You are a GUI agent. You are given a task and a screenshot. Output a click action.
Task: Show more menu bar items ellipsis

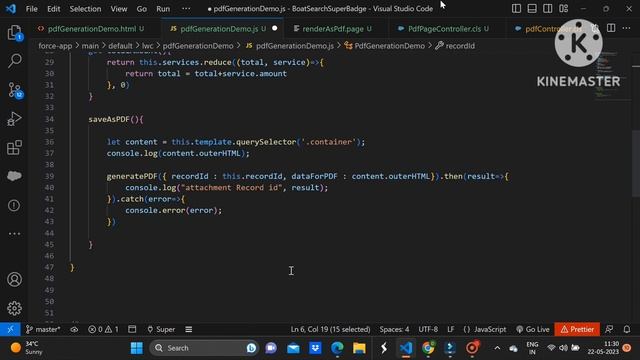(x=186, y=9)
